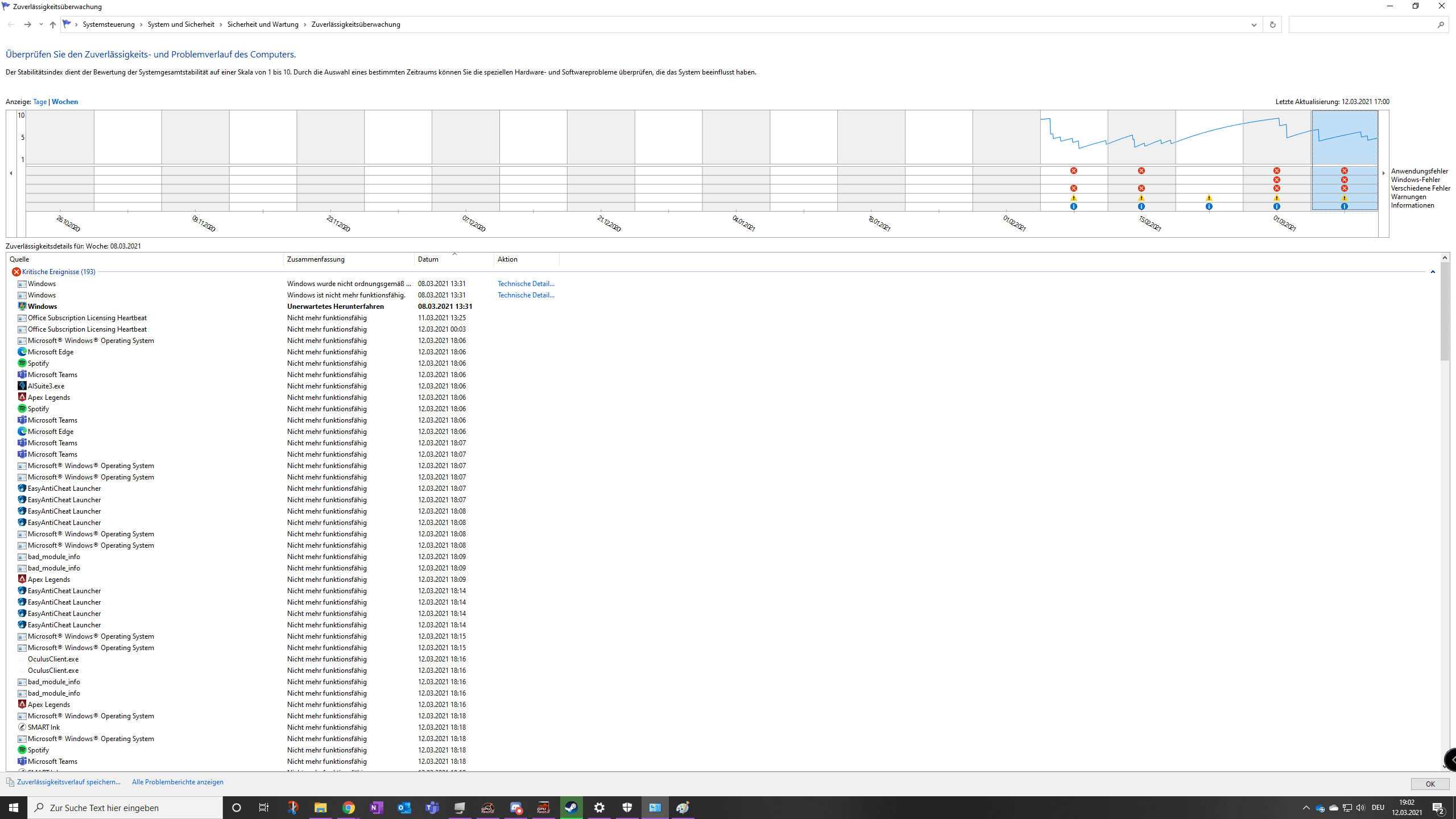Select the week 15.02.2021 column in the chart
Viewport: 1456px width, 819px height.
pos(1141,160)
